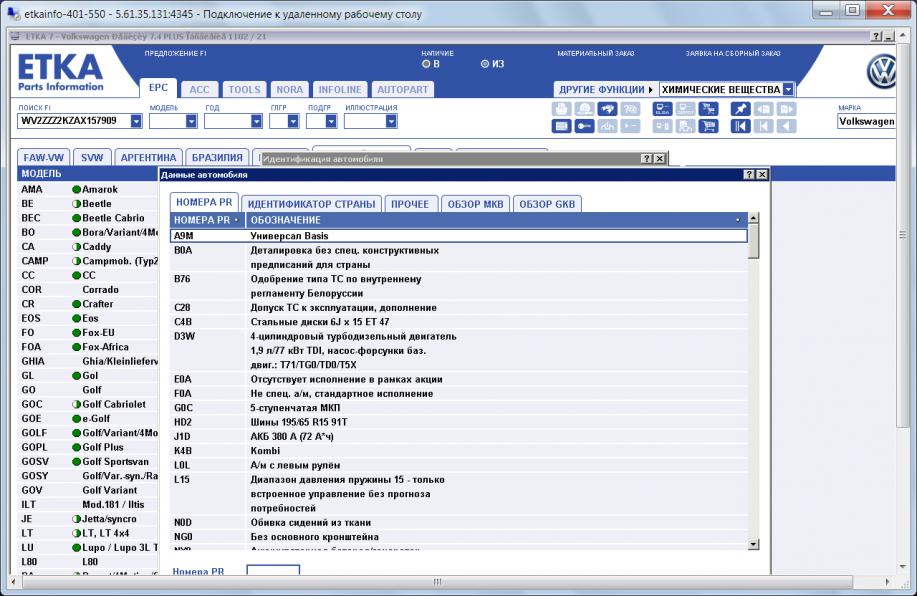Open the single shopping cart icon
This screenshot has height=596, width=917.
(708, 126)
